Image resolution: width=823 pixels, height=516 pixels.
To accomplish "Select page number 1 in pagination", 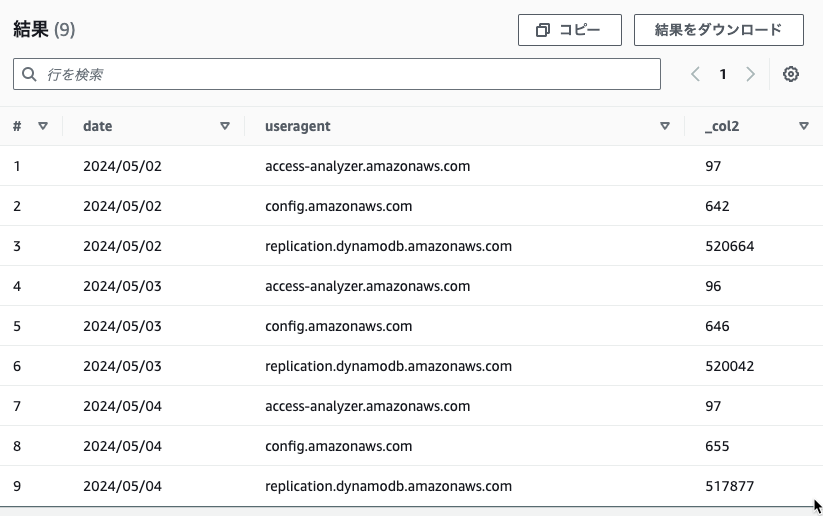I will [723, 74].
